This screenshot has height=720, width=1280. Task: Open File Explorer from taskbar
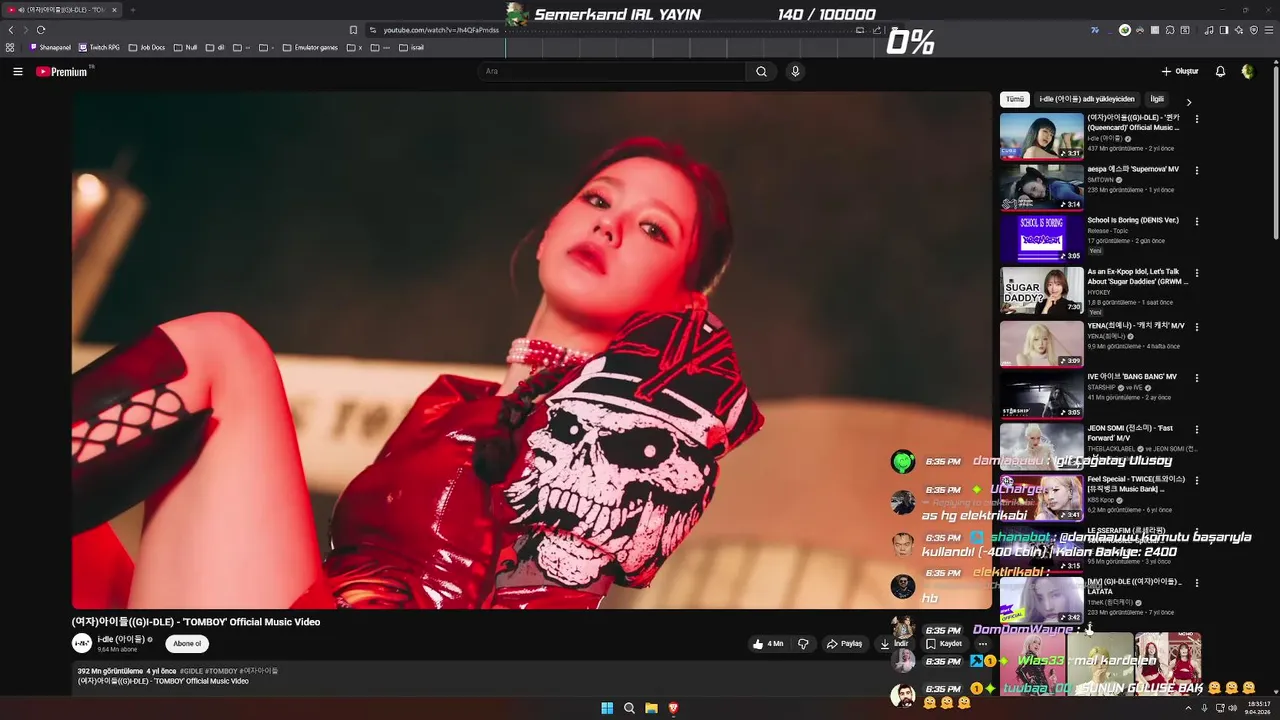pos(651,708)
